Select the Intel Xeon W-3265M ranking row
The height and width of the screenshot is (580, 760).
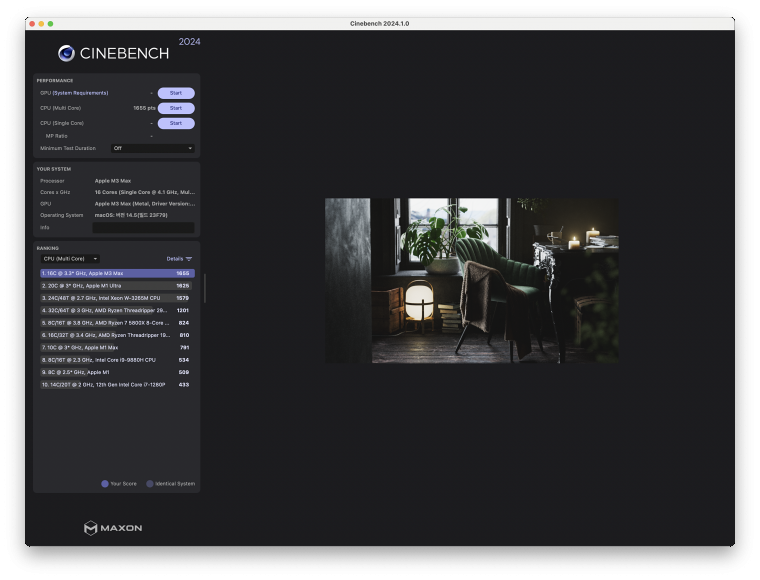[x=117, y=298]
